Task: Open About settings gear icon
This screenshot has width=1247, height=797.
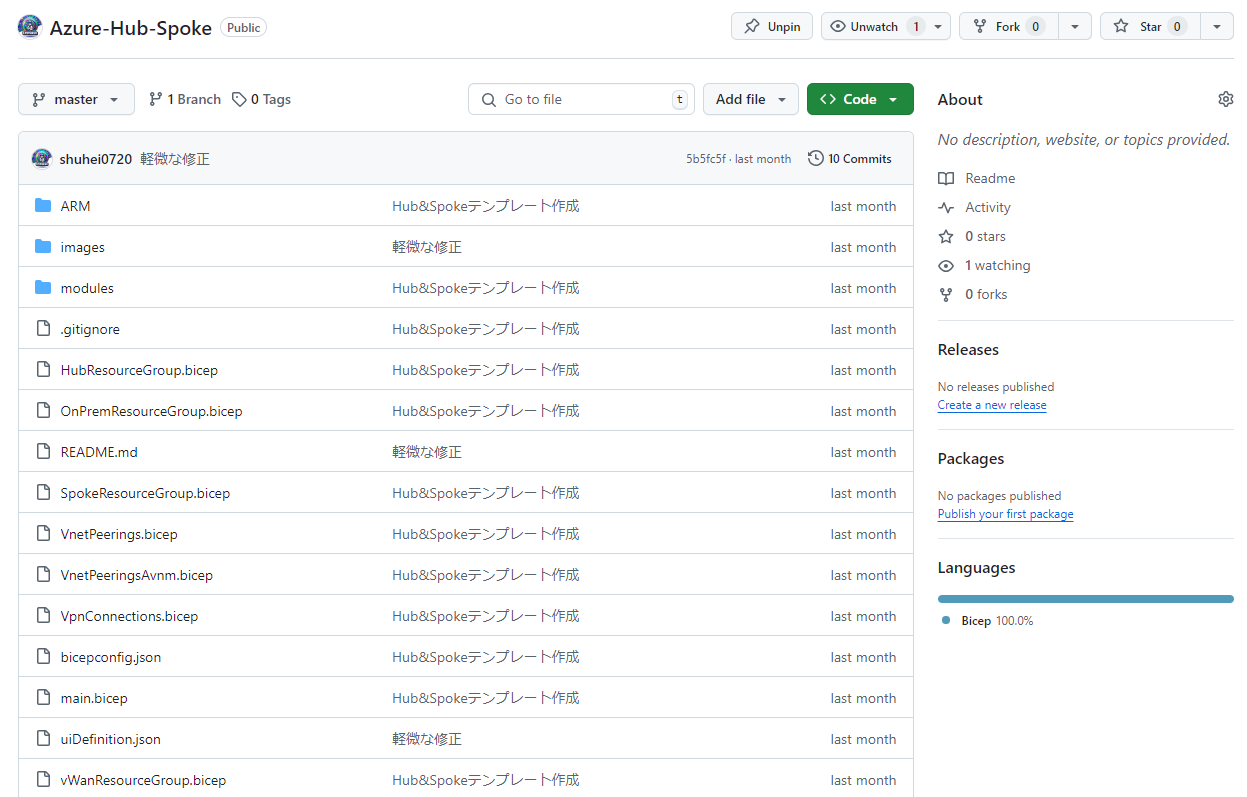Action: coord(1226,99)
